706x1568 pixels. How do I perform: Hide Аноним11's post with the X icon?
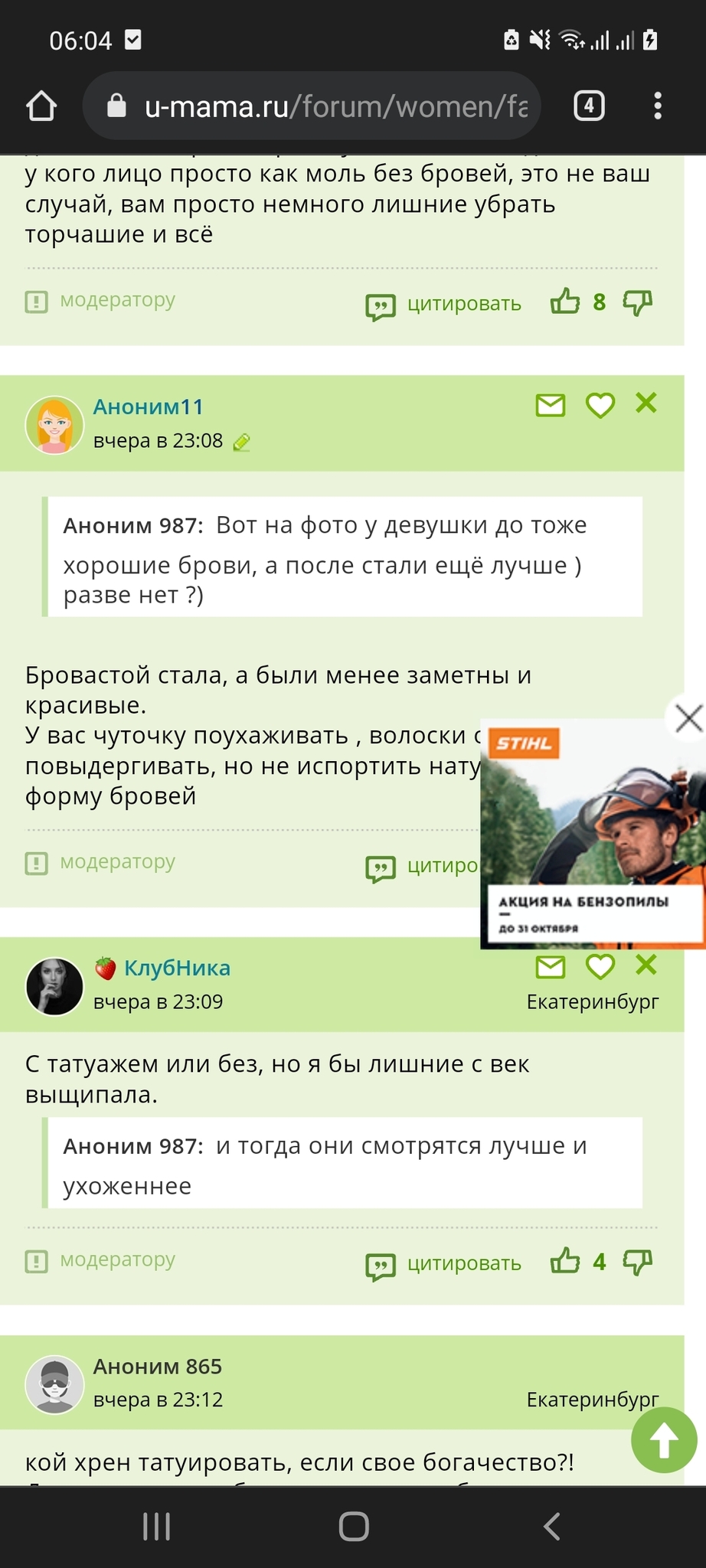coord(646,403)
